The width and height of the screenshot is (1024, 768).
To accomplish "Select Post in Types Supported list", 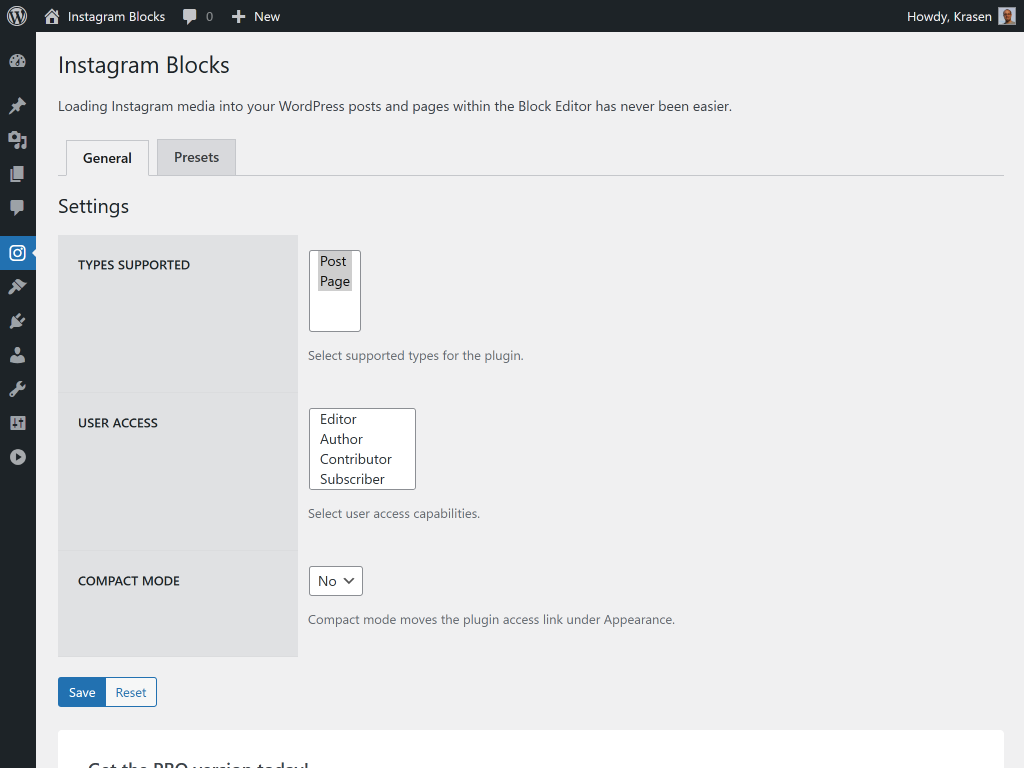I will click(x=334, y=262).
